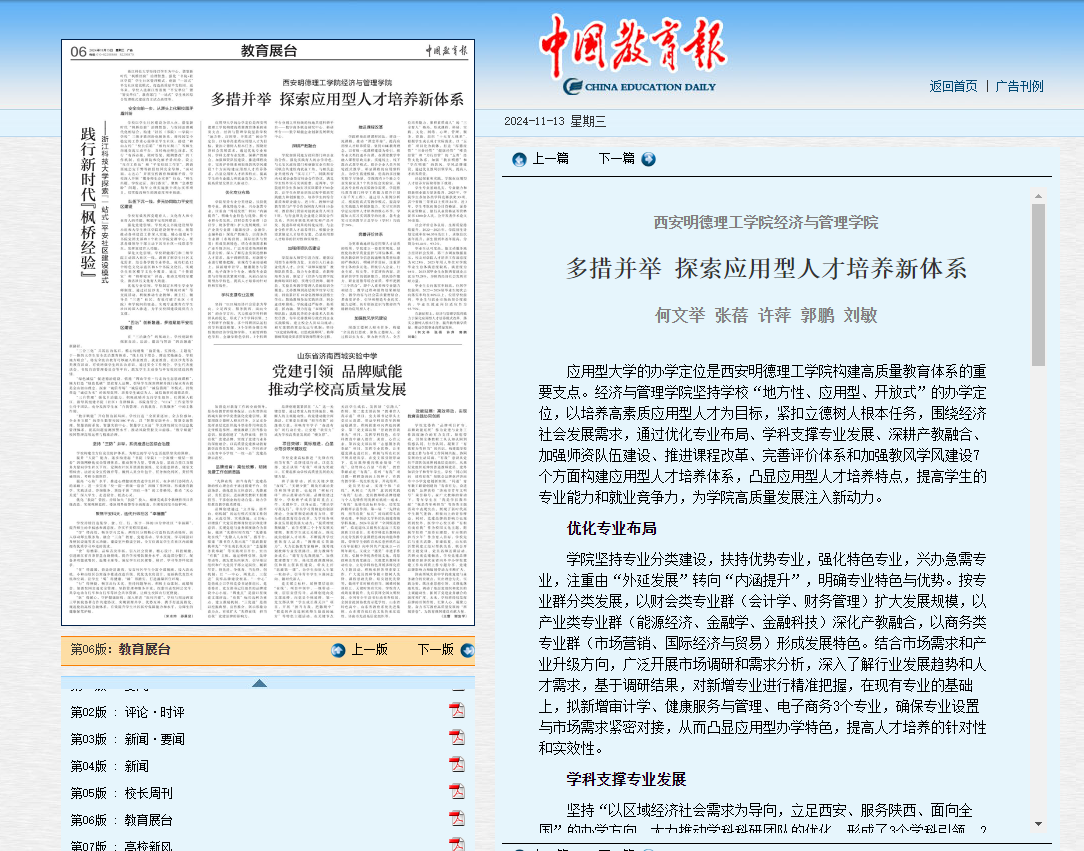Open the 广告刊例 link
The image size is (1084, 851).
[1019, 86]
